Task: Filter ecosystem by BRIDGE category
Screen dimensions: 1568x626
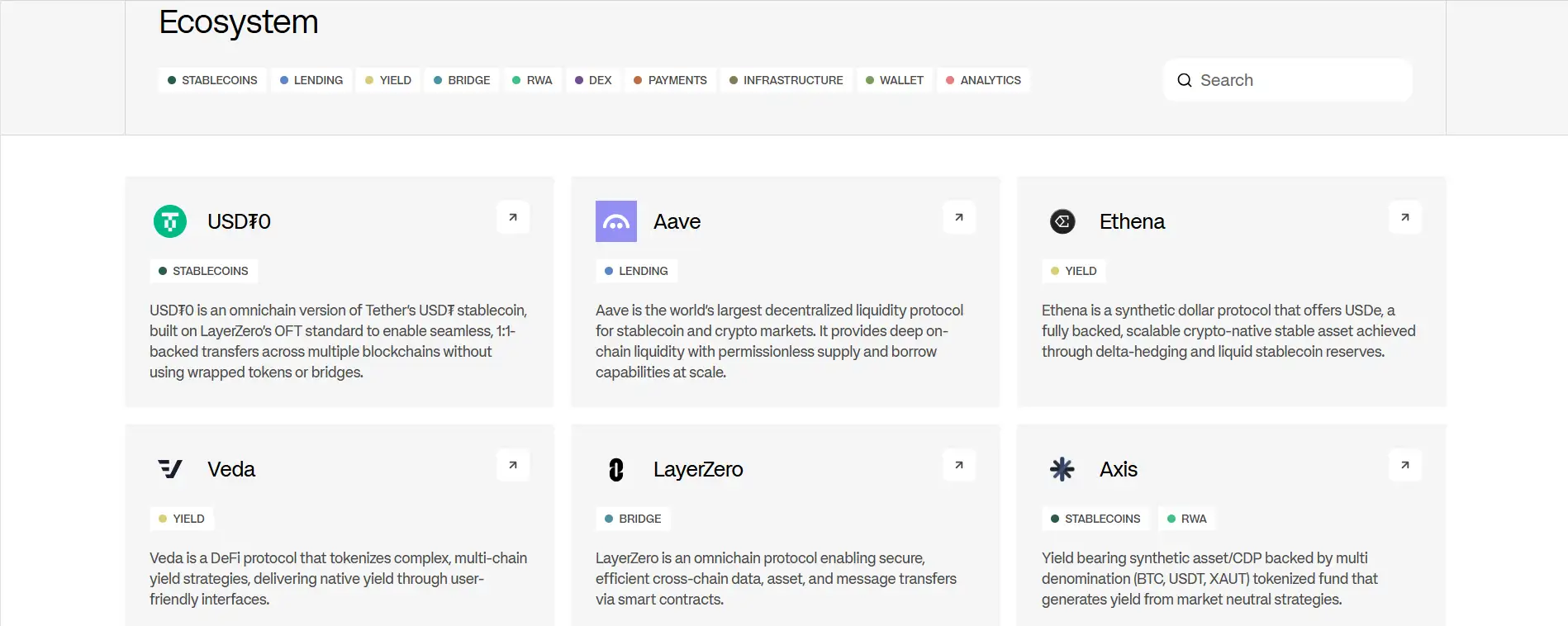Action: [462, 80]
